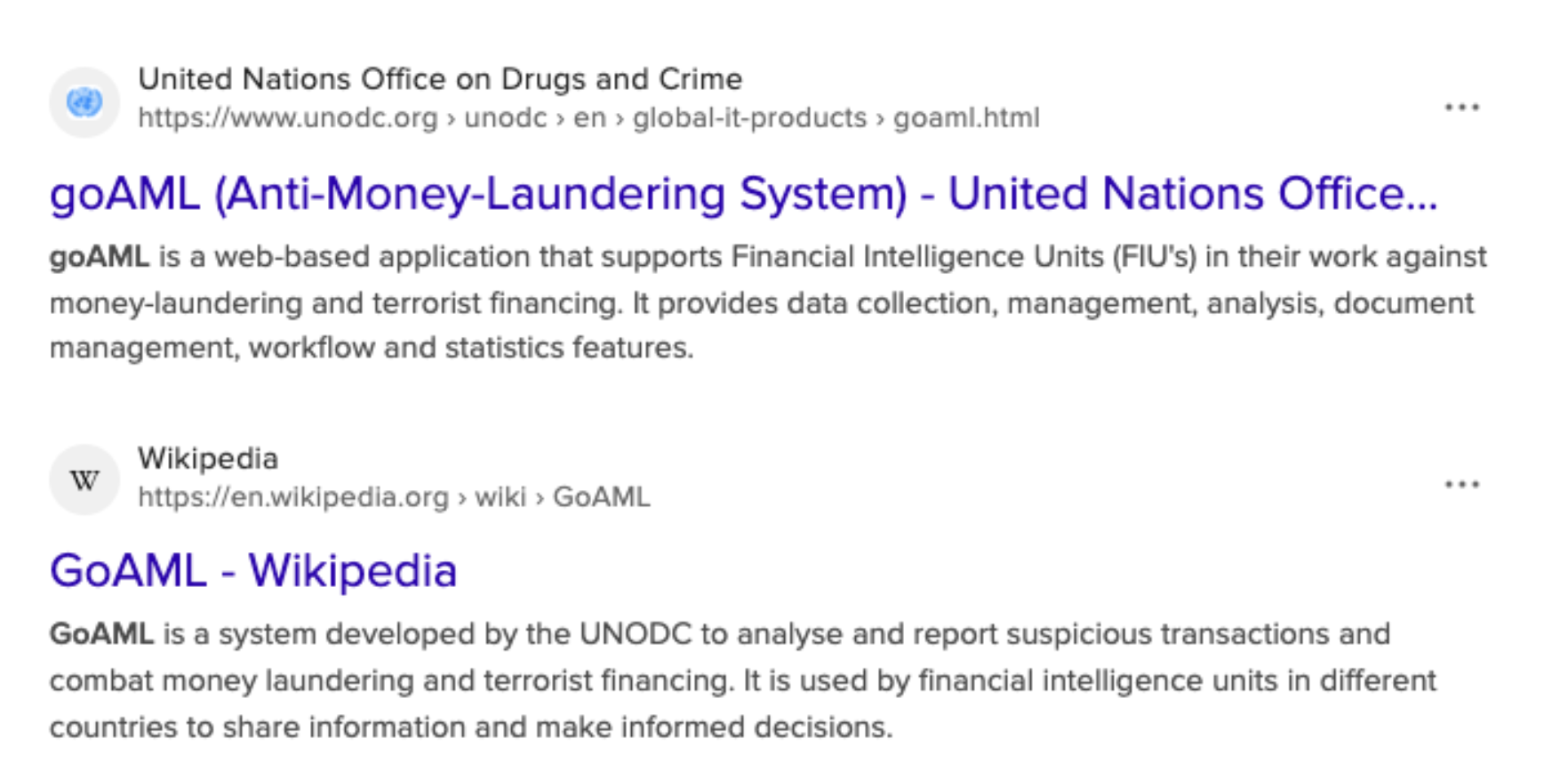Click the Wikipedia W favicon
Viewport: 1568px width, 779px height.
[84, 480]
